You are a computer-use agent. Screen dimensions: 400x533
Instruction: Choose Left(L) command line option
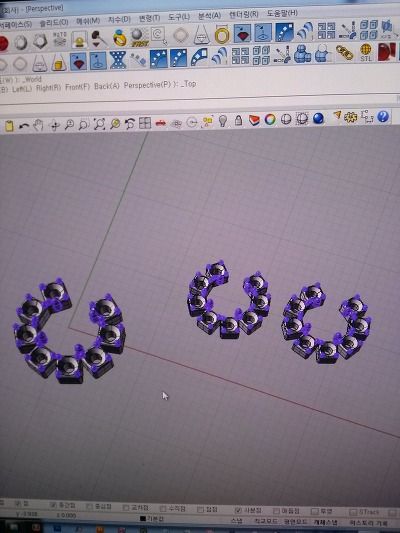click(x=22, y=89)
